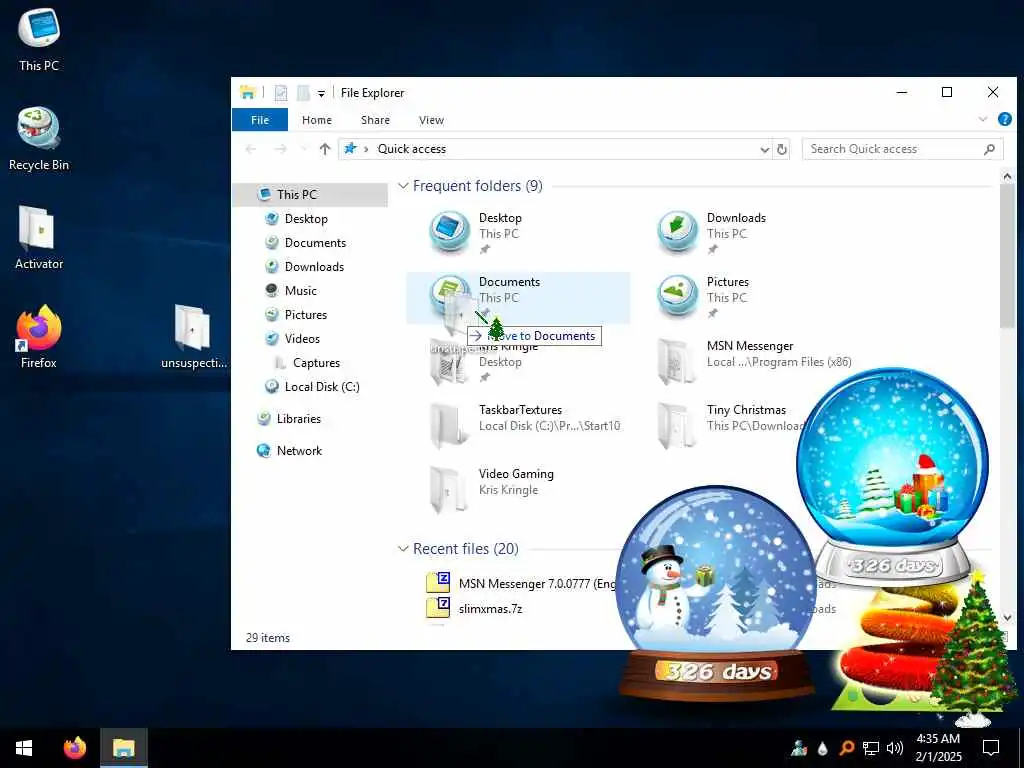Go up one level with Up arrow

click(x=325, y=149)
